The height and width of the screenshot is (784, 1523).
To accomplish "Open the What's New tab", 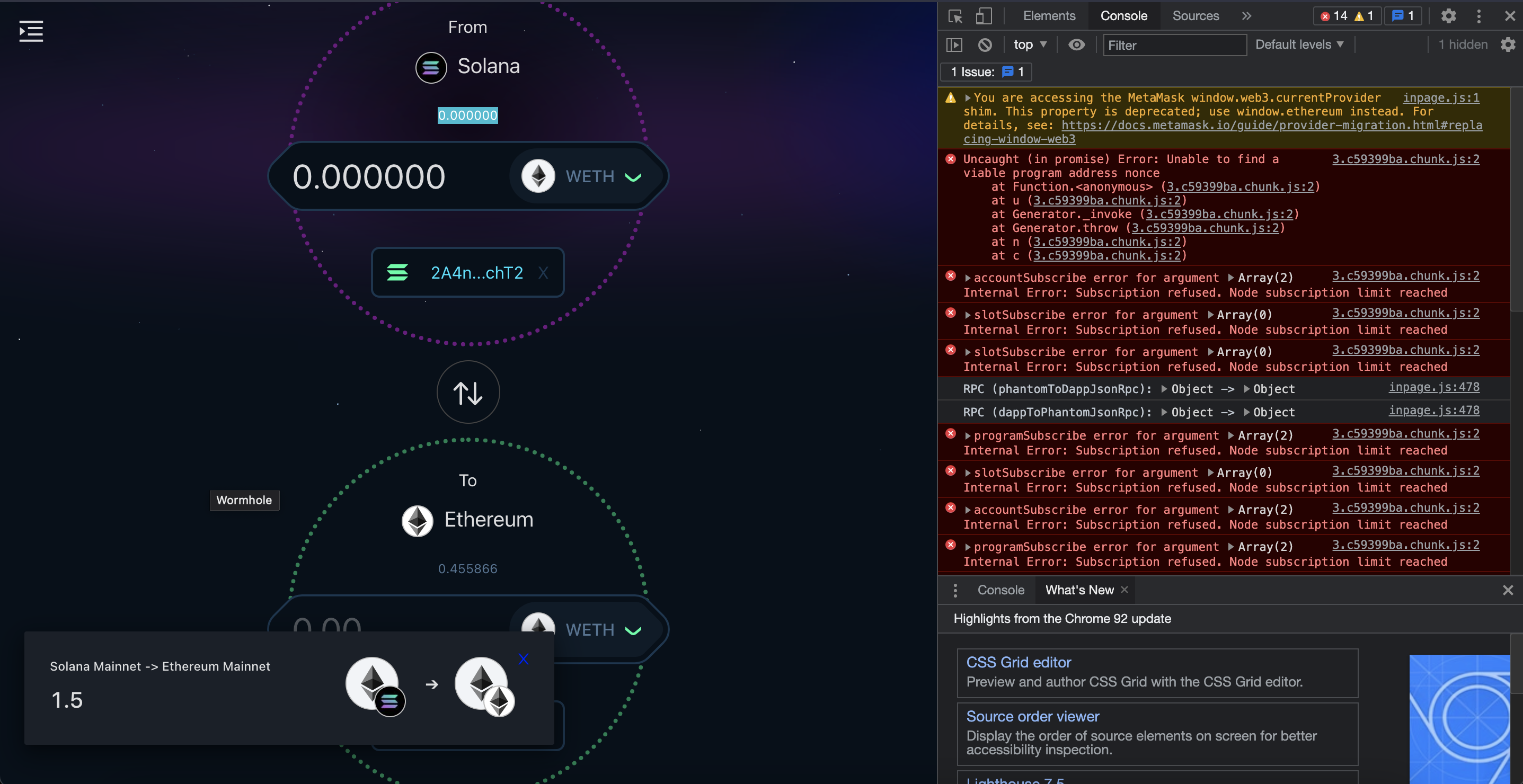I will (1079, 590).
